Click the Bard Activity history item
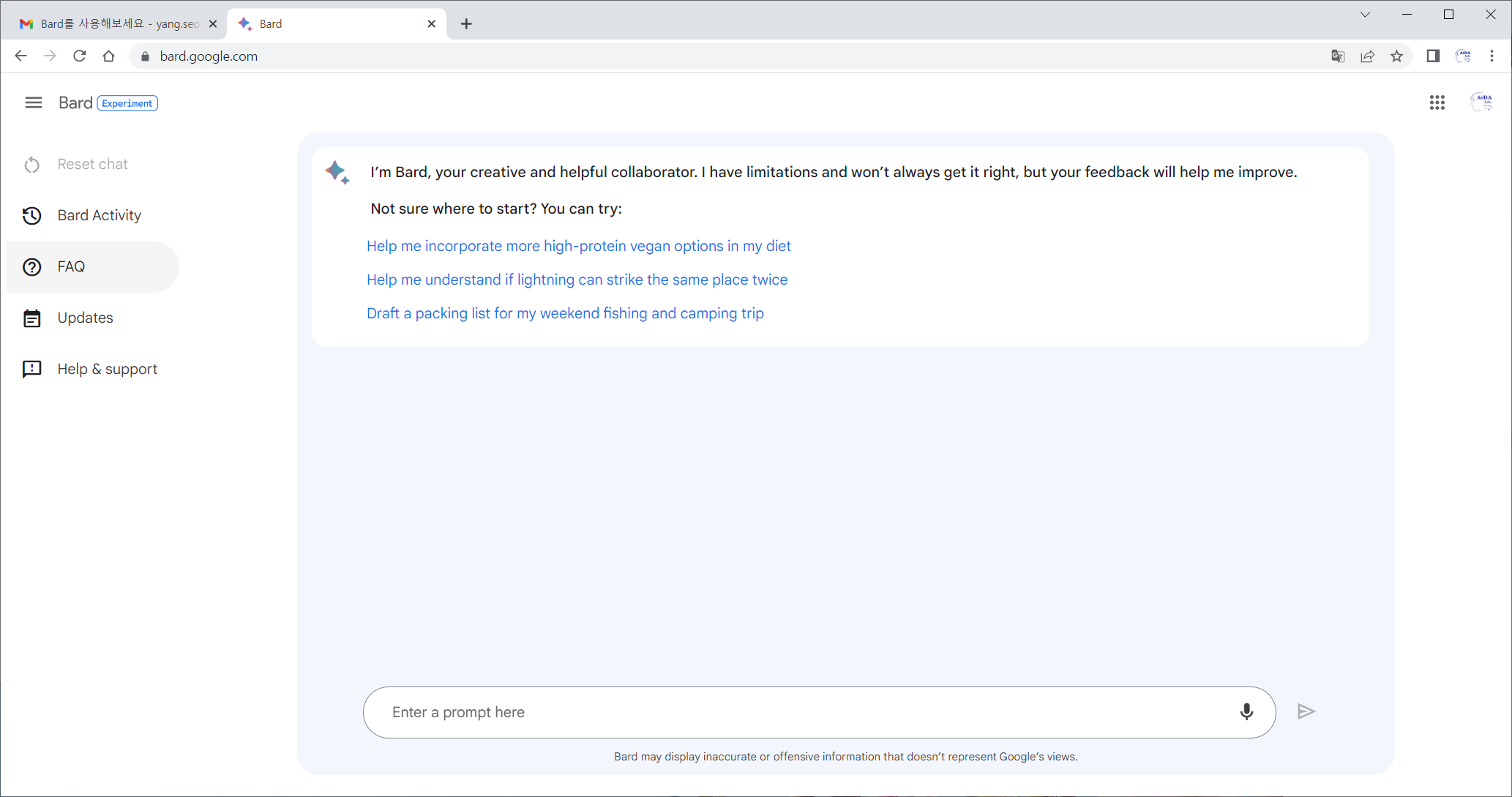Image resolution: width=1512 pixels, height=797 pixels. coord(99,215)
